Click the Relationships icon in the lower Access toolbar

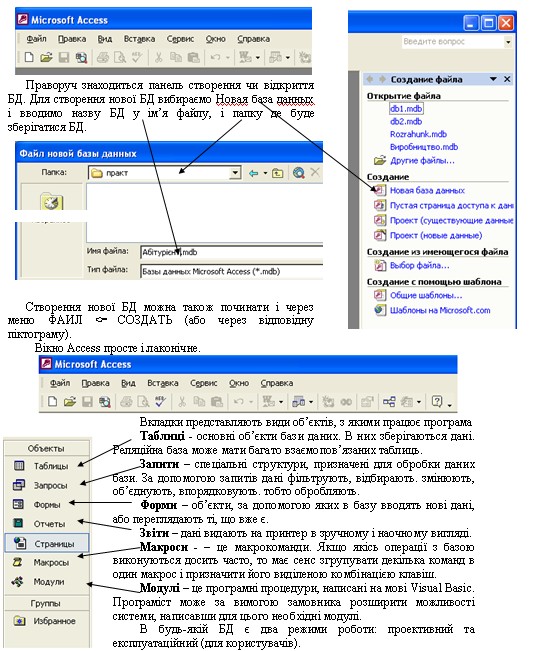389,401
